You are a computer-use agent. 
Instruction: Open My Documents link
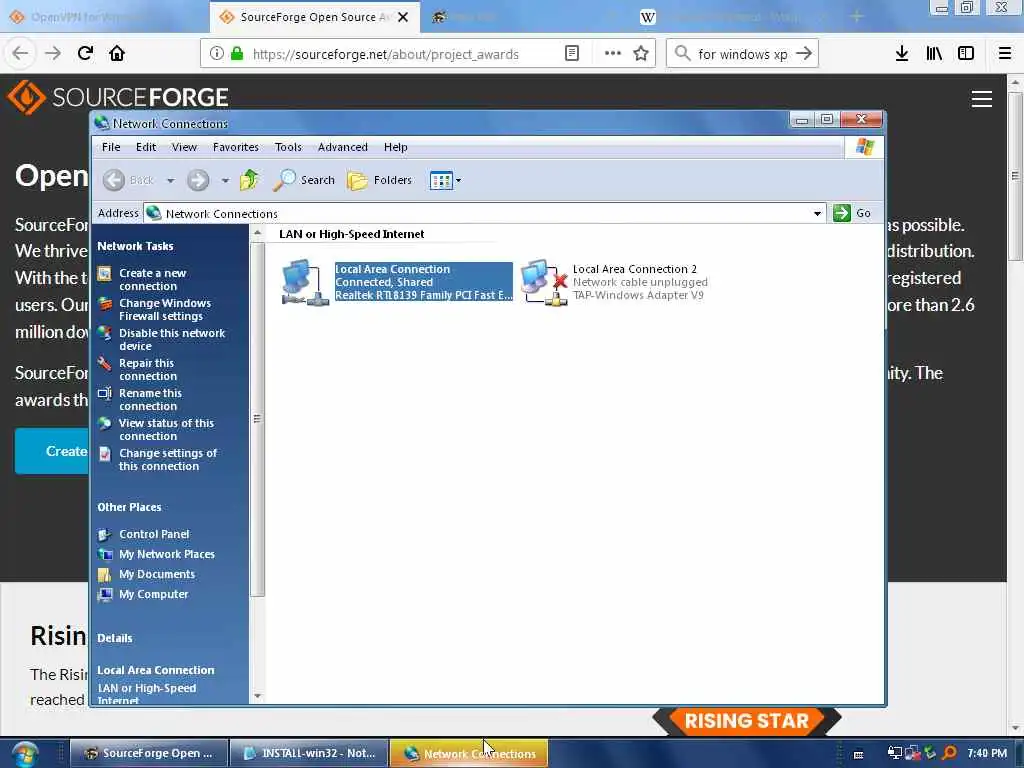pyautogui.click(x=157, y=575)
